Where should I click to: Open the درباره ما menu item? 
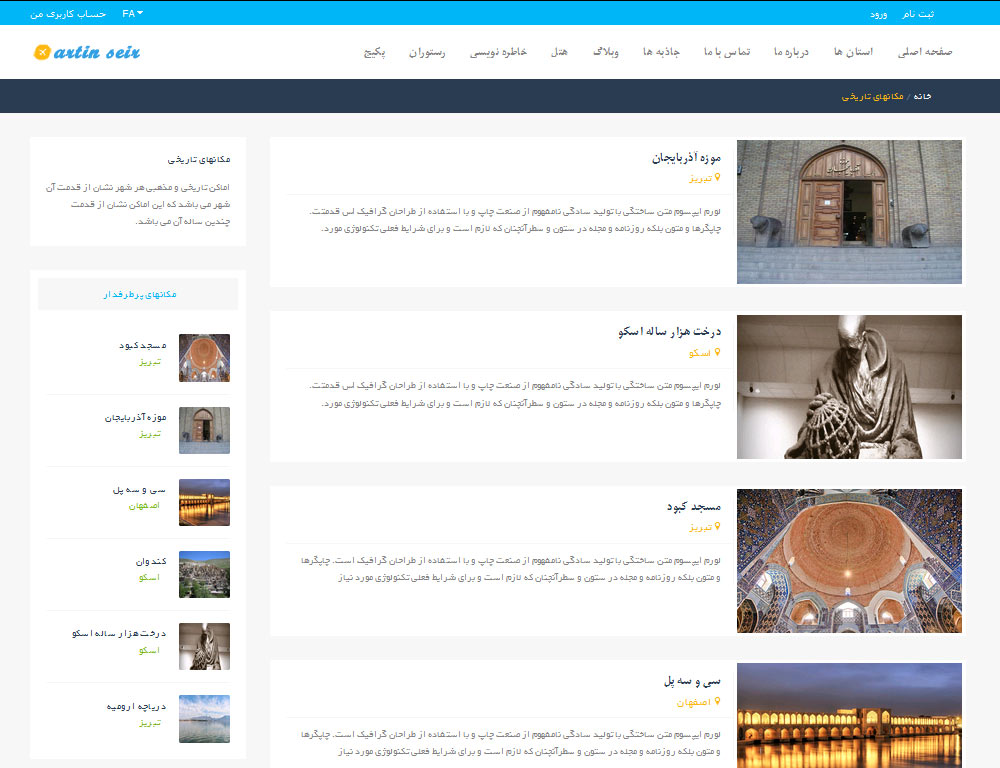tap(791, 52)
